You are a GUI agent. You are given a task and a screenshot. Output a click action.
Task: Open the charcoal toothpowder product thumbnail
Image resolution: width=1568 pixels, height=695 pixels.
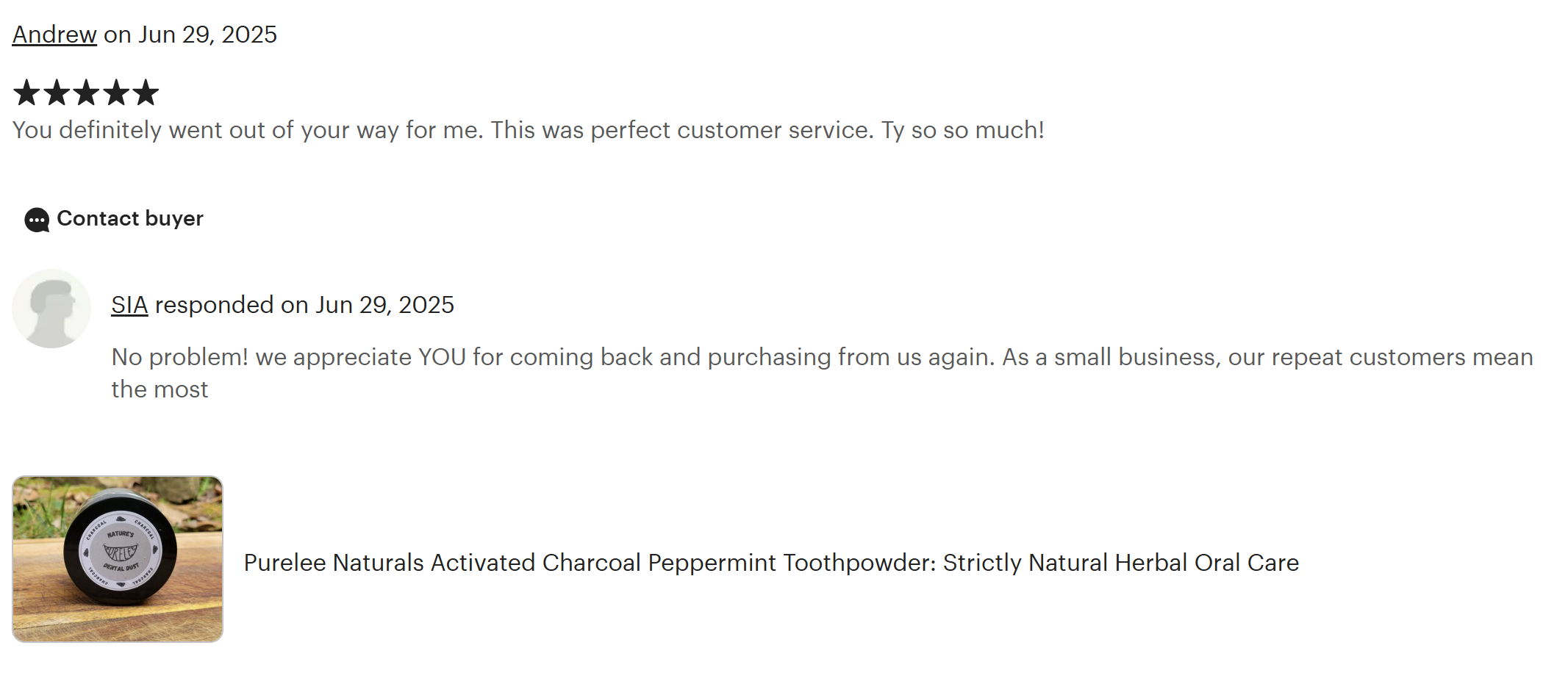118,559
